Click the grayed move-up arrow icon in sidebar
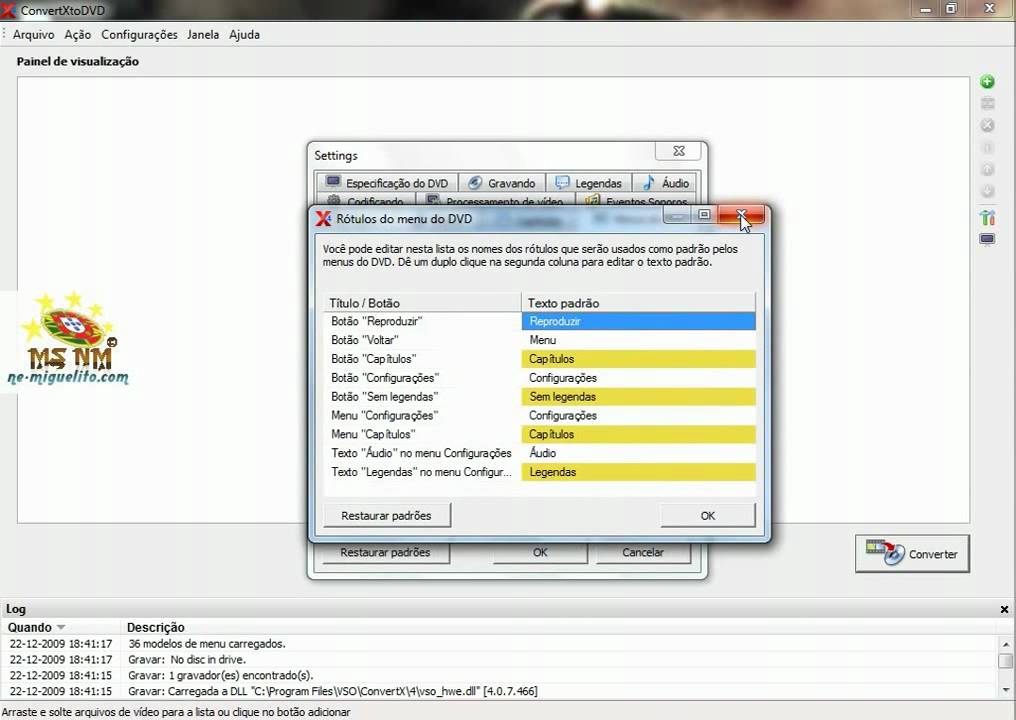Viewport: 1016px width, 720px height. point(987,170)
